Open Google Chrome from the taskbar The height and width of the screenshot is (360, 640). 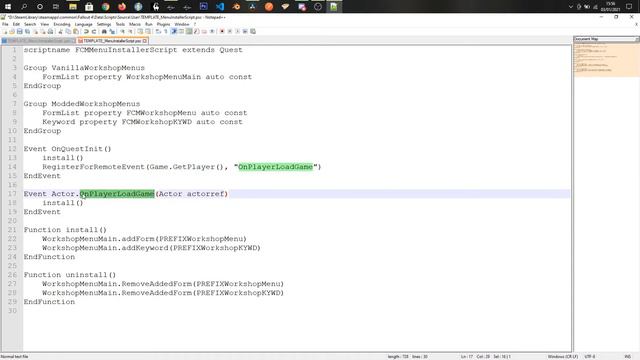[105, 7]
